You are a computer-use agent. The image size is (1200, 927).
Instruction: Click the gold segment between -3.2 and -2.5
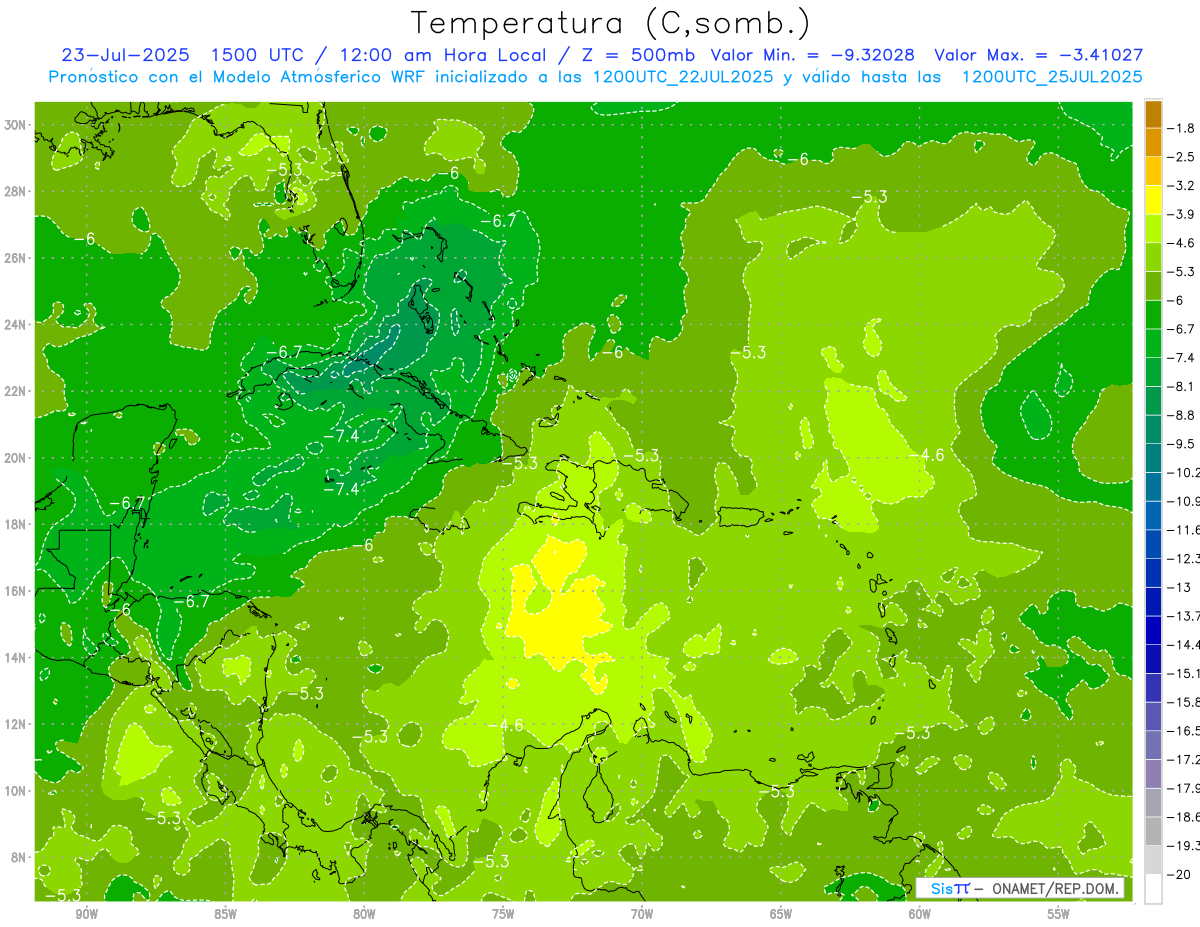coord(1153,171)
